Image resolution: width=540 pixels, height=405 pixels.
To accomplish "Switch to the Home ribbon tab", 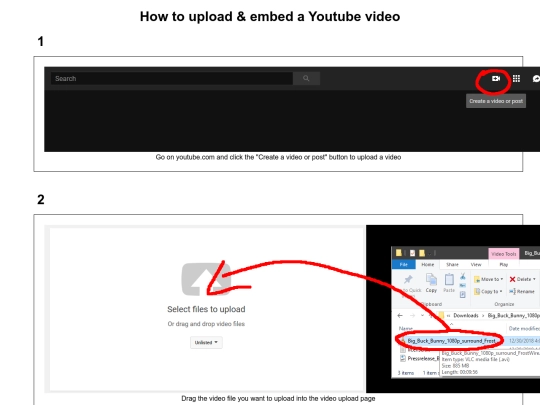I will [x=428, y=264].
